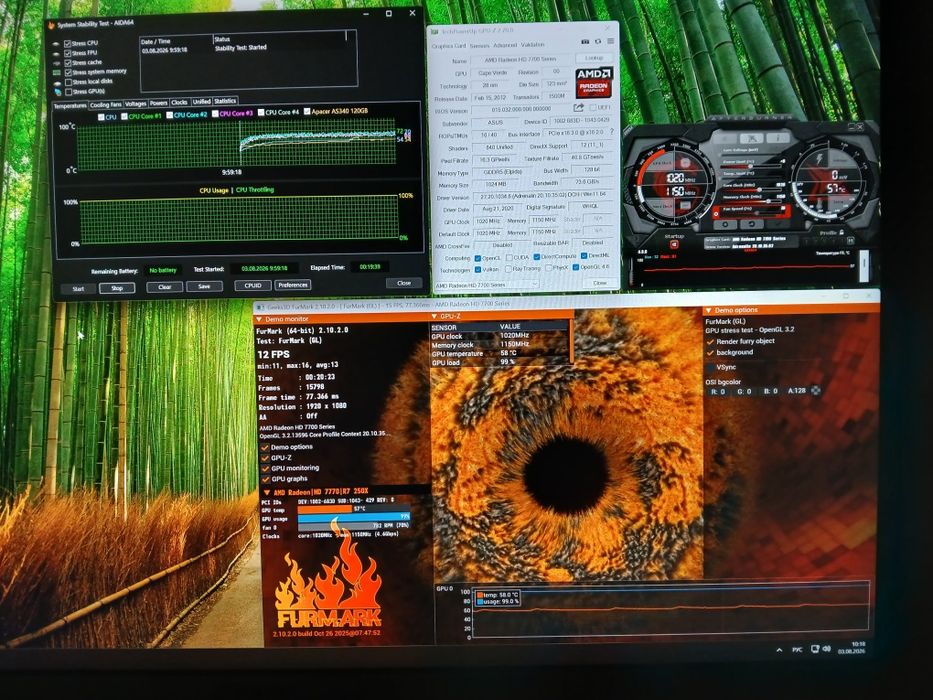Uncheck Stress CPU in AIDA64
Image resolution: width=933 pixels, height=700 pixels.
(68, 43)
